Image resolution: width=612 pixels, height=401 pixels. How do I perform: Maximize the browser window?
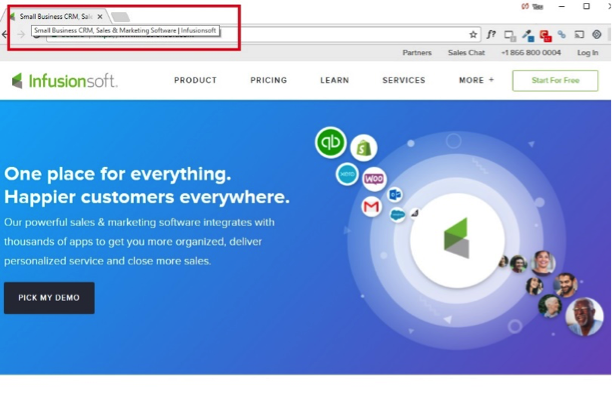(586, 6)
